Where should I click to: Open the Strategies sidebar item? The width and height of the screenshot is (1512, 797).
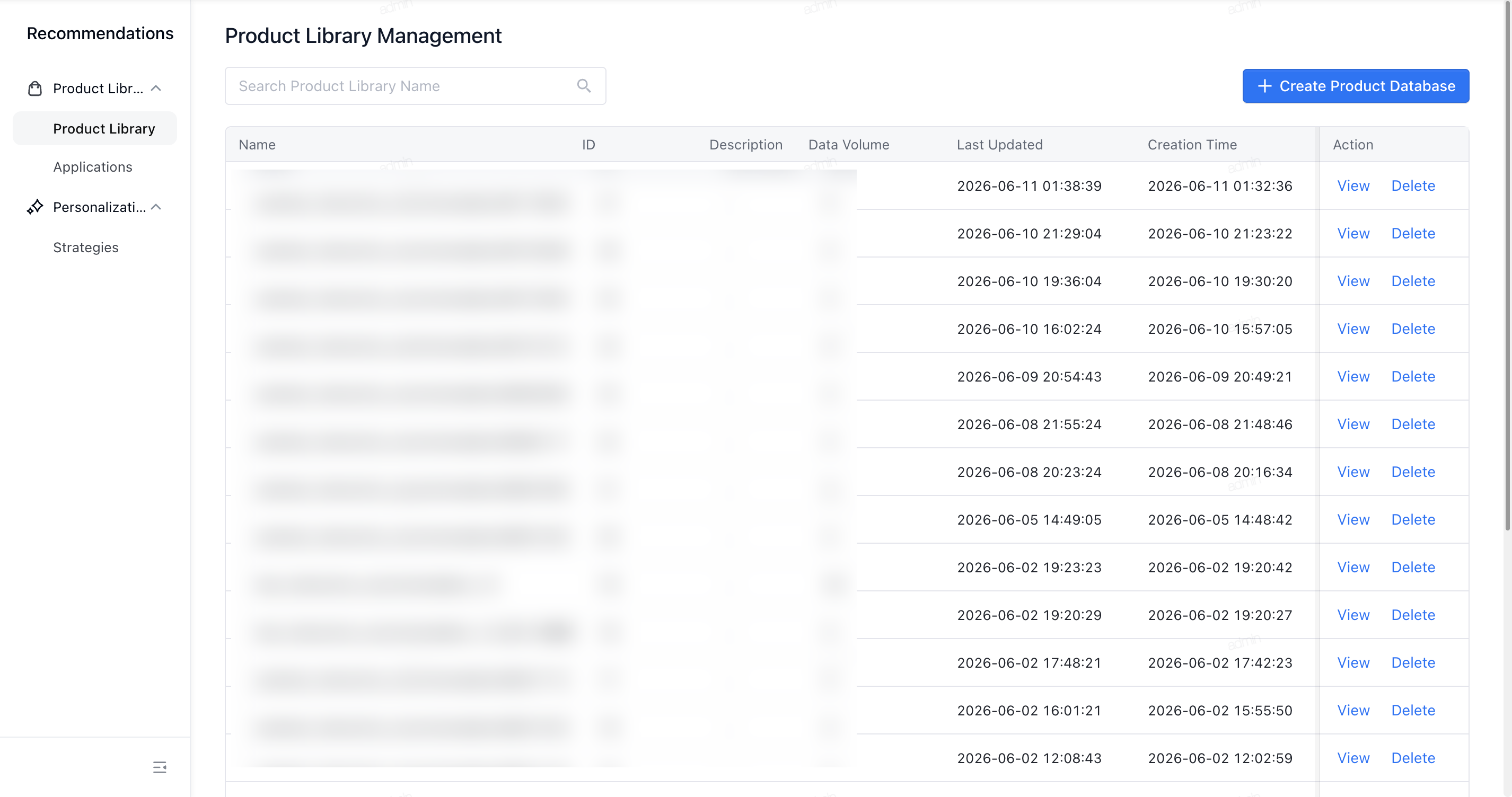coord(86,247)
